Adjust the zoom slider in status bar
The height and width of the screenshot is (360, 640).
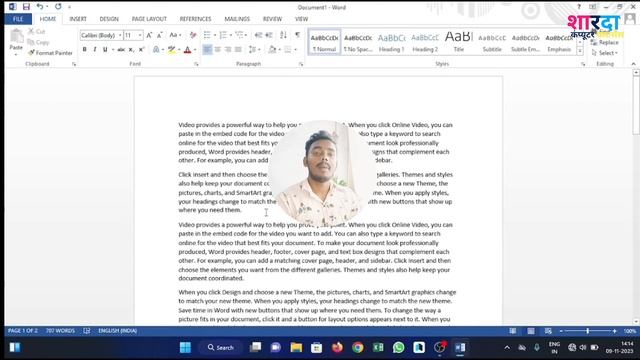588,331
